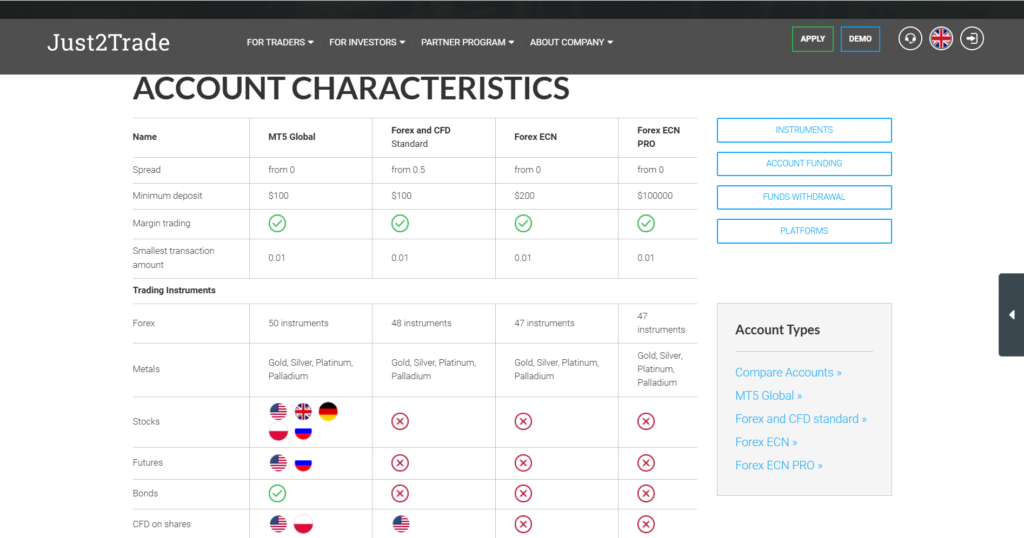The image size is (1024, 538).
Task: Click Forex ECN margin trading checkmark
Action: click(523, 223)
